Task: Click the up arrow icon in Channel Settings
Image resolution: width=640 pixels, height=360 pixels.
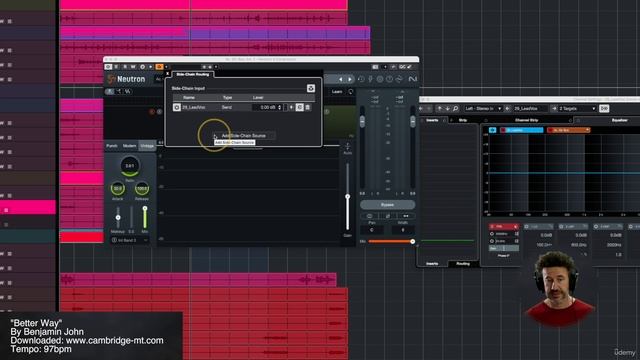Action: click(x=439, y=109)
